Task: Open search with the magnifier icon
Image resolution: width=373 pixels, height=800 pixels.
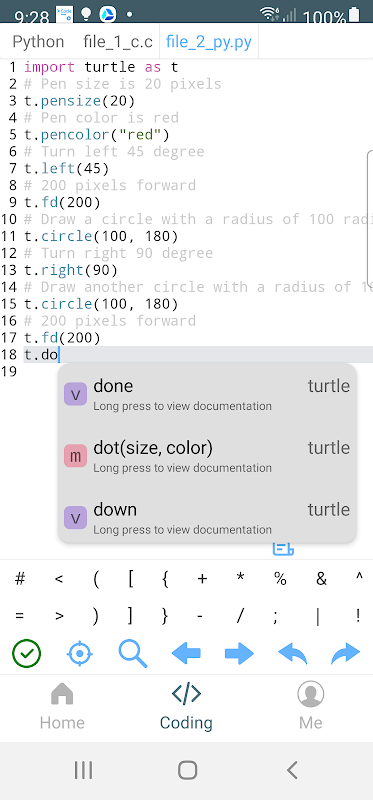Action: pyautogui.click(x=133, y=653)
